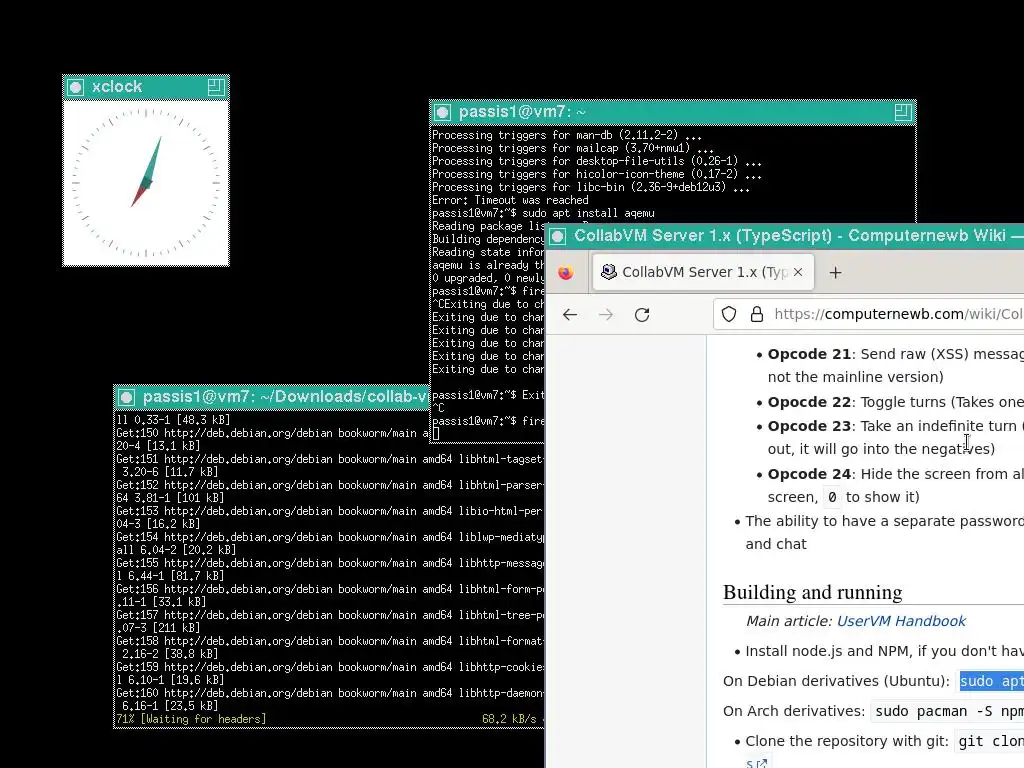Viewport: 1024px width, 768px height.
Task: Click the Downloads/collab-vm terminal title text
Action: [x=285, y=397]
